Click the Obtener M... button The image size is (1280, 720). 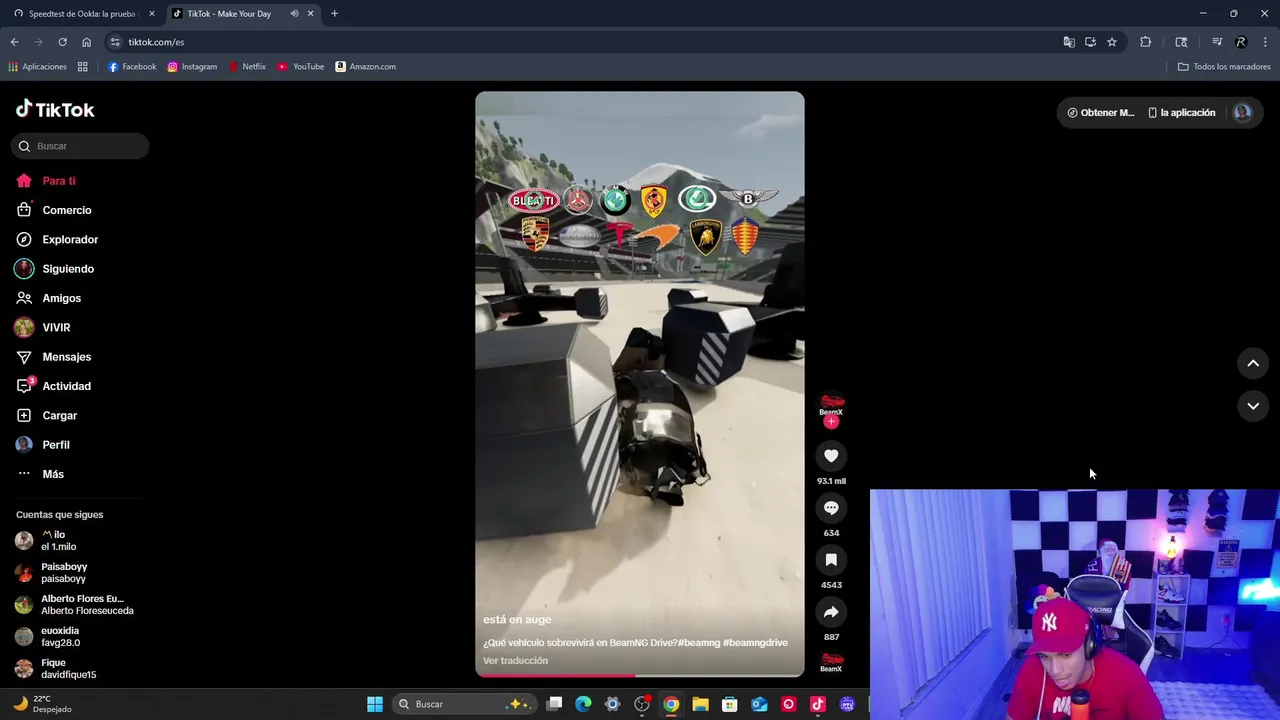pos(1100,113)
